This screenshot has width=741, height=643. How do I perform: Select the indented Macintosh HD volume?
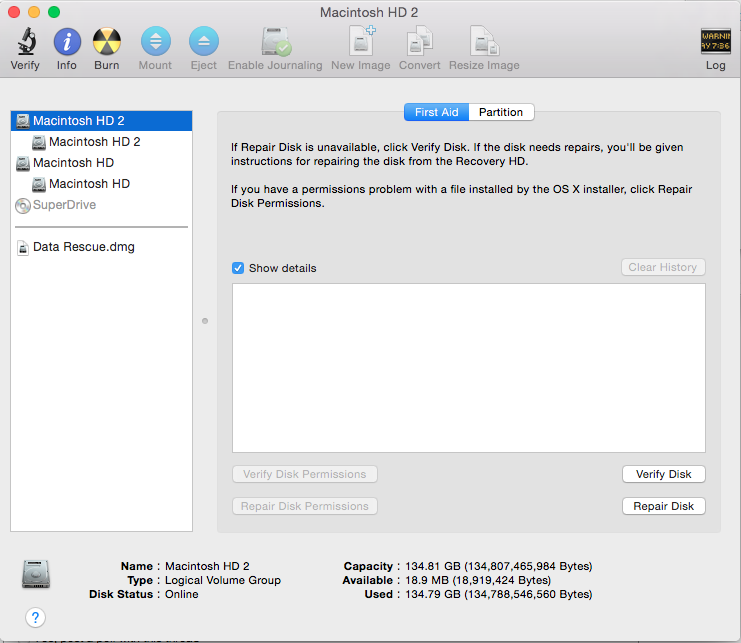pos(101,184)
